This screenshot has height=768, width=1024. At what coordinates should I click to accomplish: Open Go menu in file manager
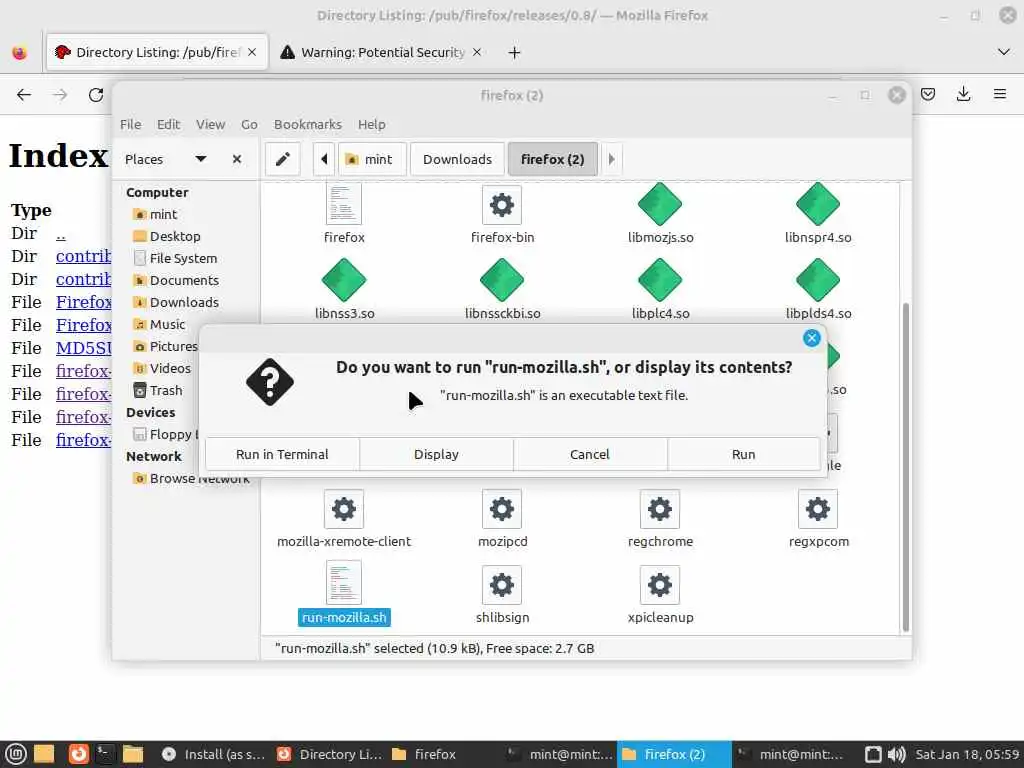(249, 124)
